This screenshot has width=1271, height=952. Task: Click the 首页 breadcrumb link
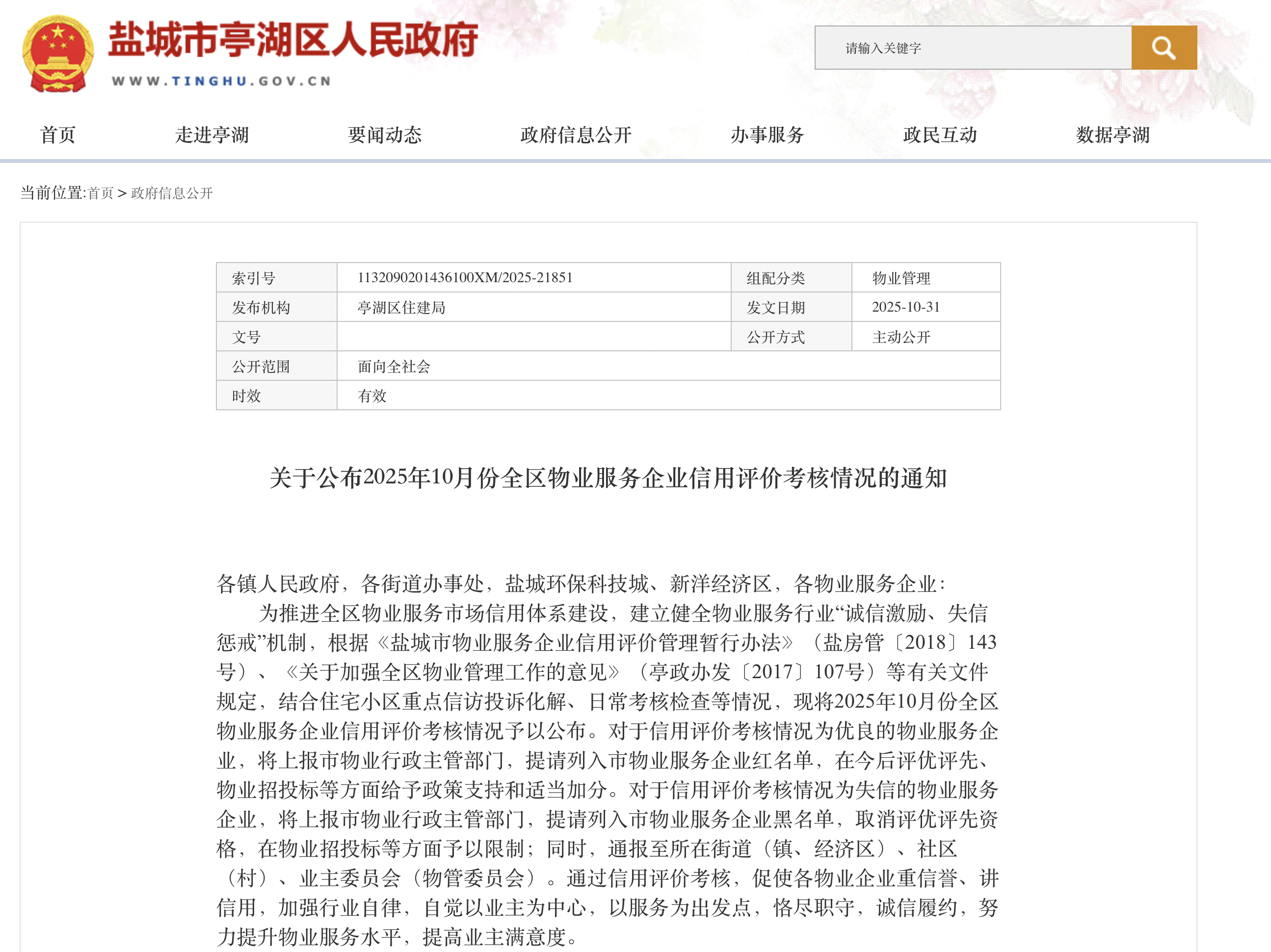101,193
